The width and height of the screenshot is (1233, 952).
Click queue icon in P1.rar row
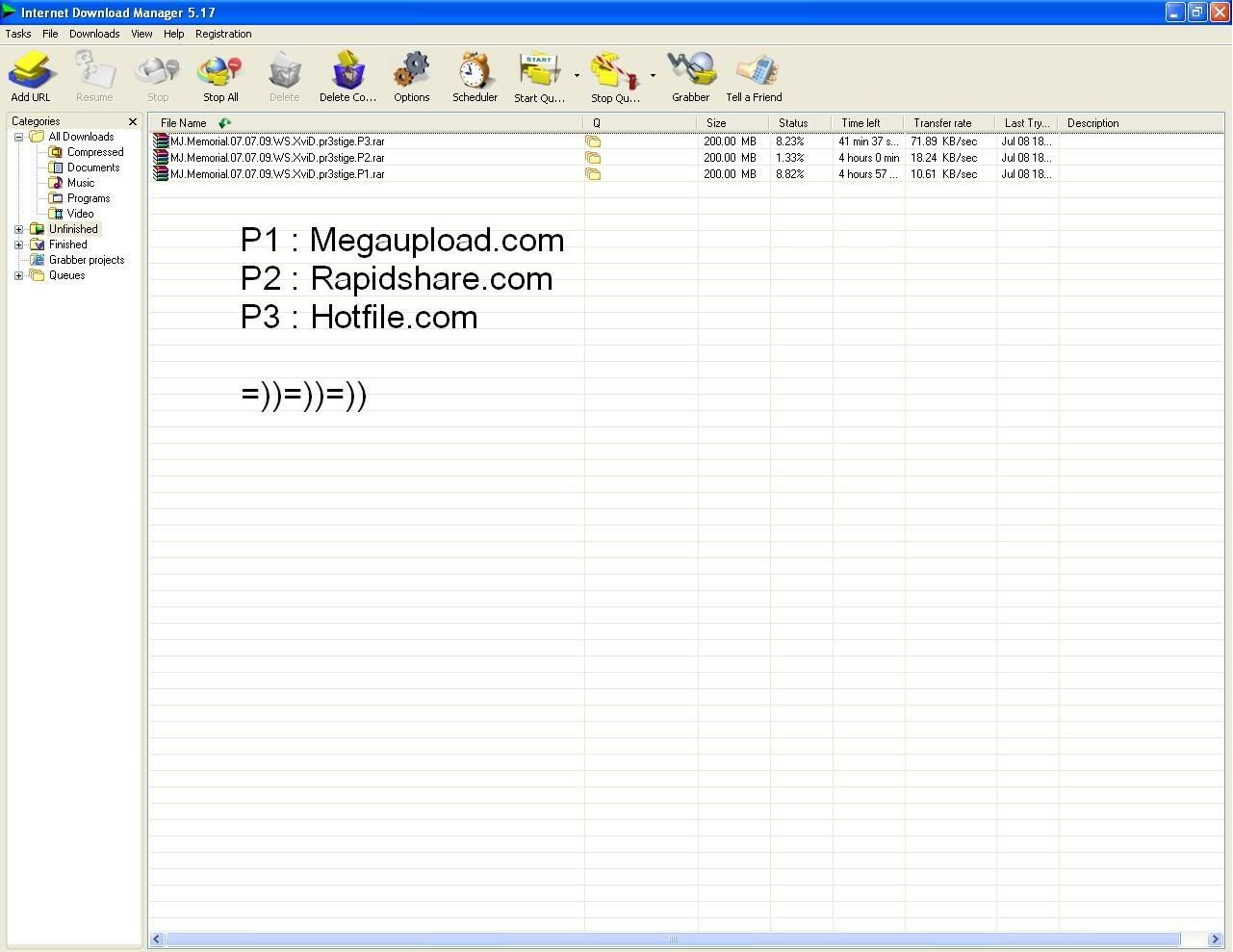(x=594, y=174)
